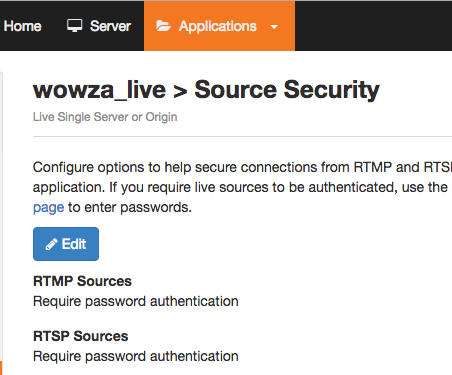Click the monitor icon beside Server
The image size is (452, 375).
pos(74,26)
